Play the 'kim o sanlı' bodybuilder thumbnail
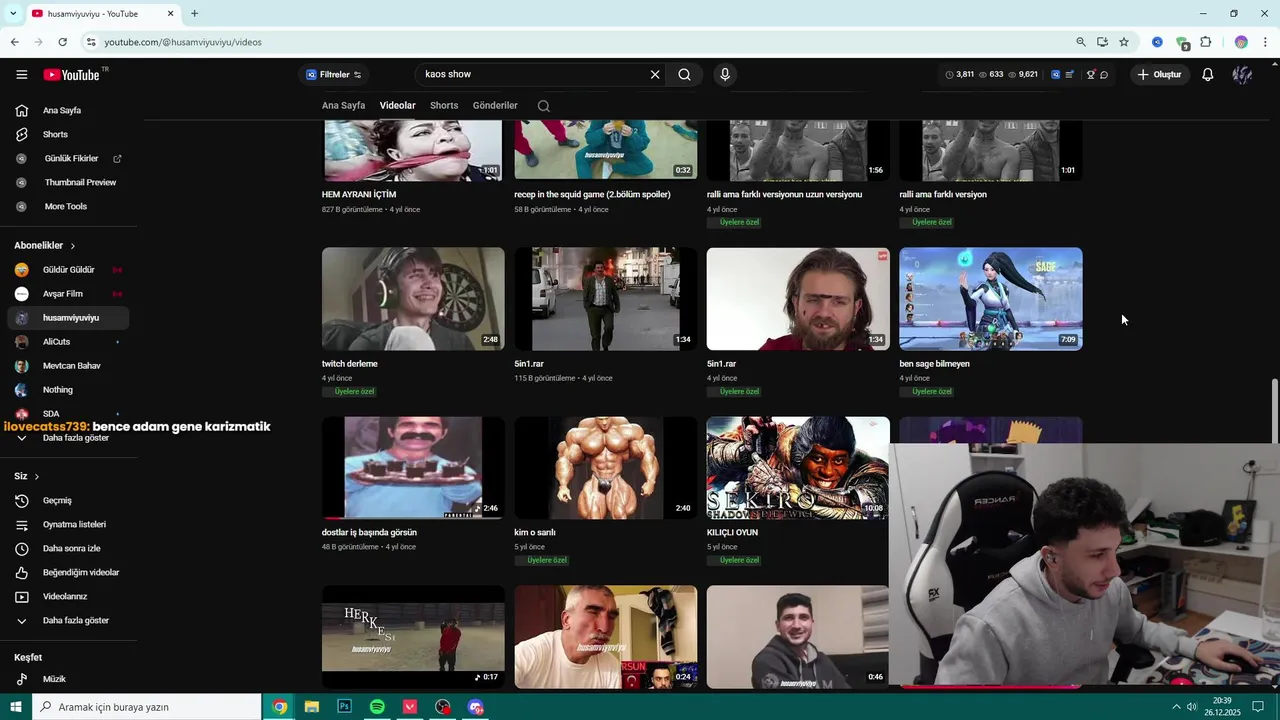Image resolution: width=1280 pixels, height=720 pixels. click(605, 468)
